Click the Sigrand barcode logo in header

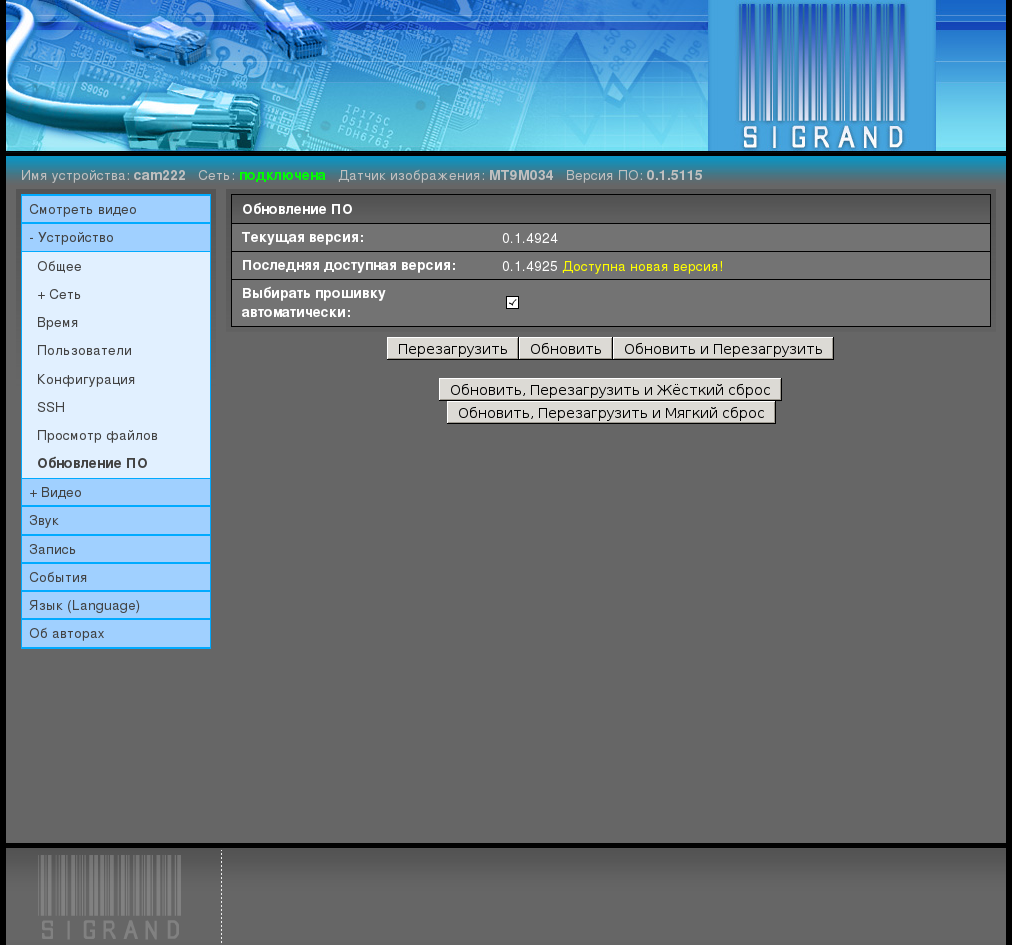[822, 76]
